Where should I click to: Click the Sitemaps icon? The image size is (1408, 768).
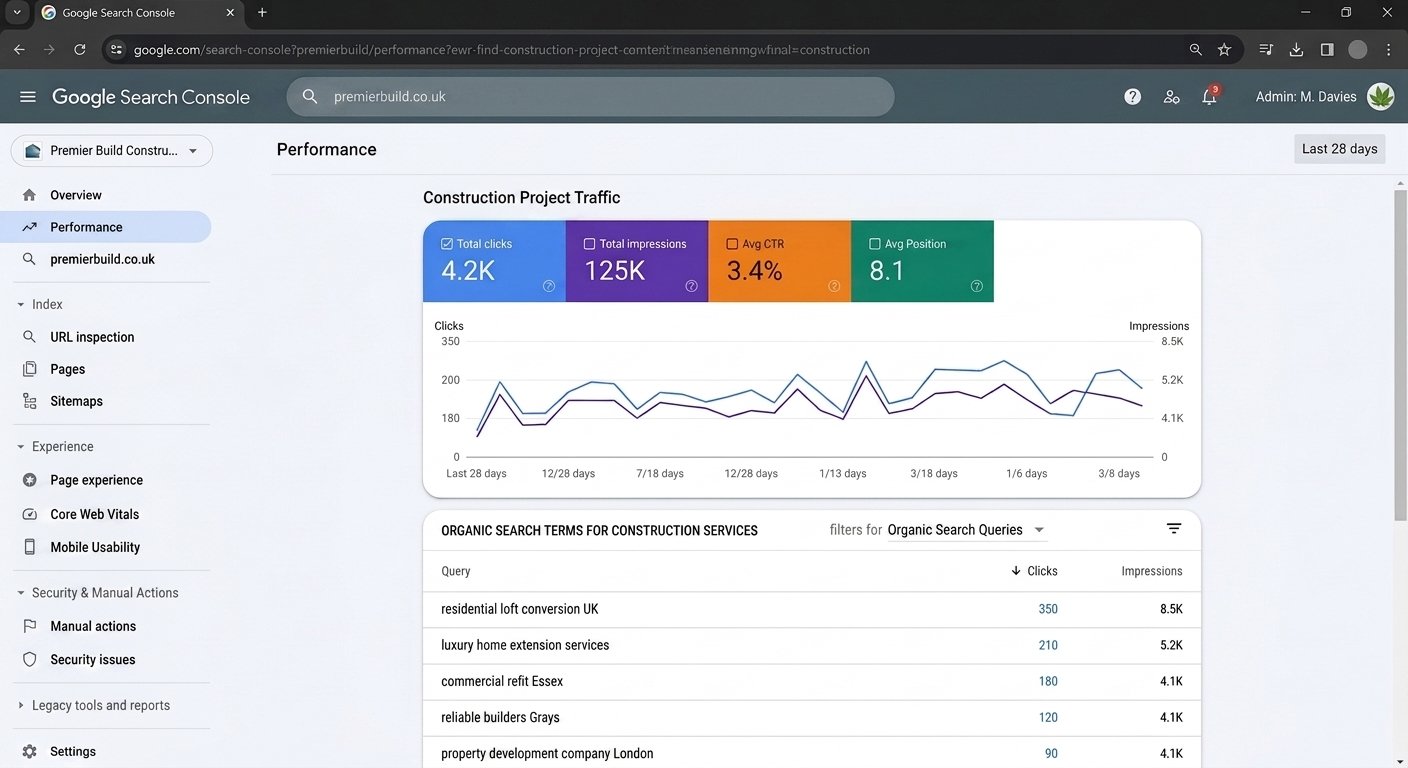point(29,401)
